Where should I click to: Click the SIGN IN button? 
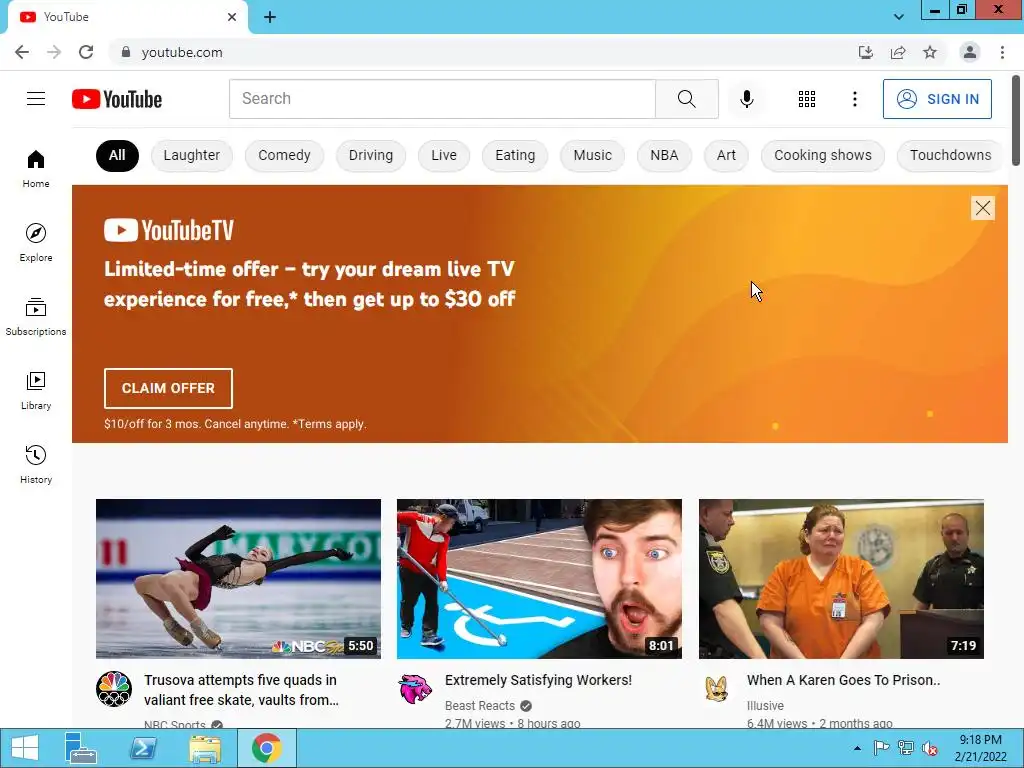click(937, 99)
